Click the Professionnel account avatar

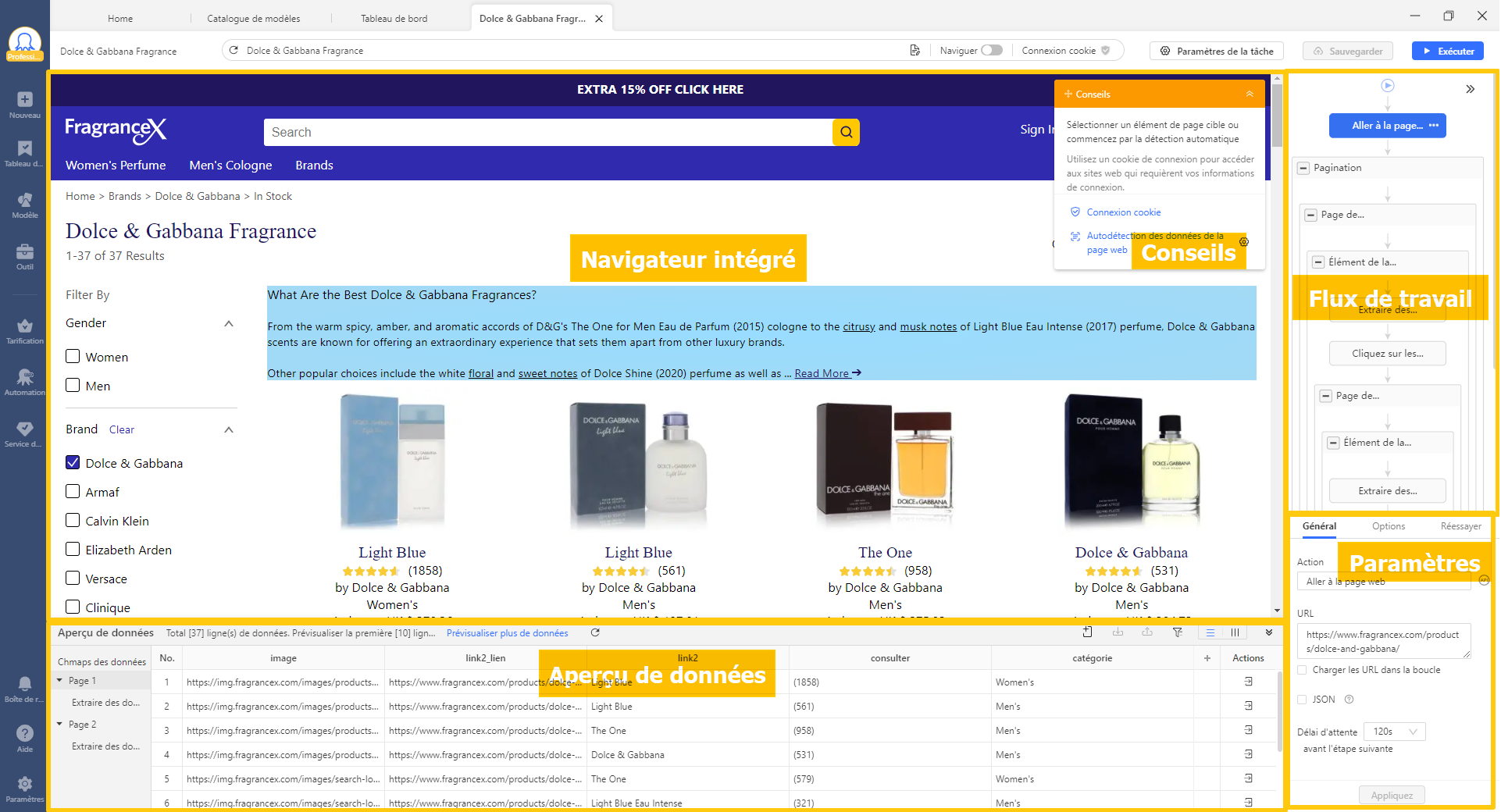click(25, 43)
